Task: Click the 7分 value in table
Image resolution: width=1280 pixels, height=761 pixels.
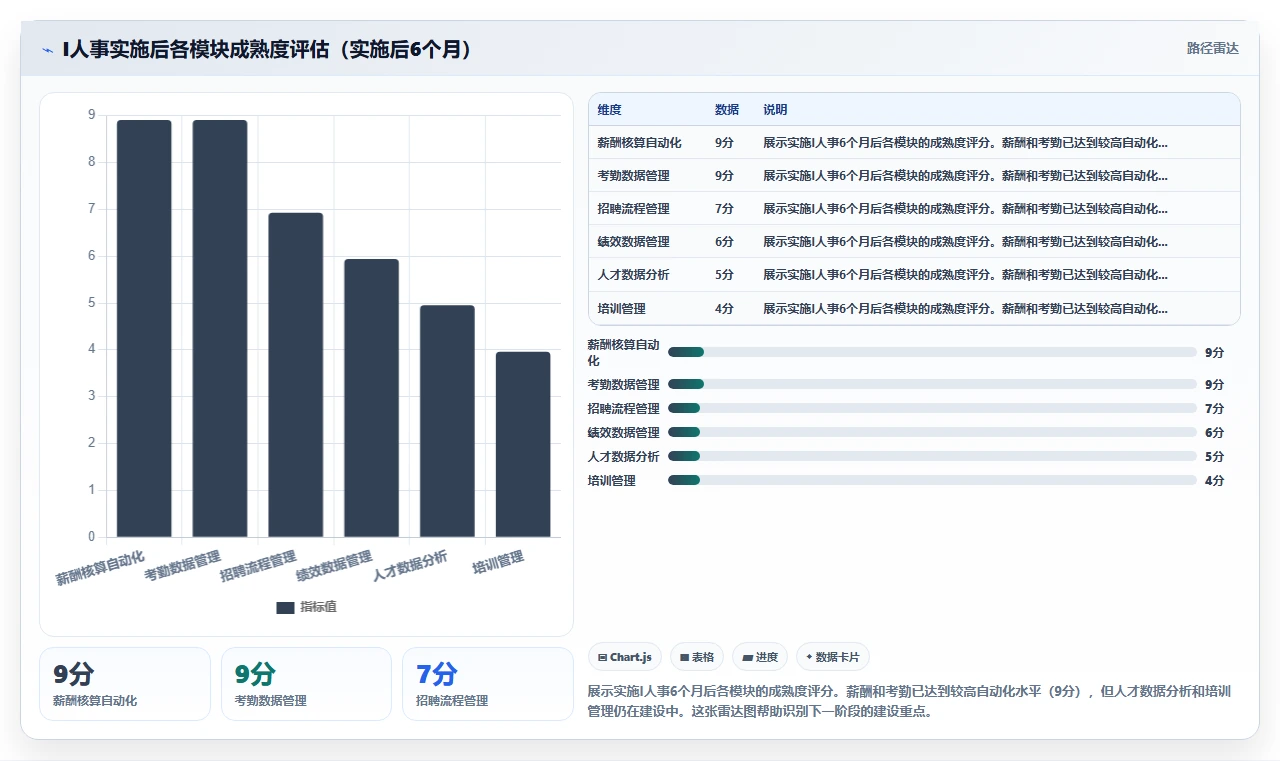Action: click(724, 209)
